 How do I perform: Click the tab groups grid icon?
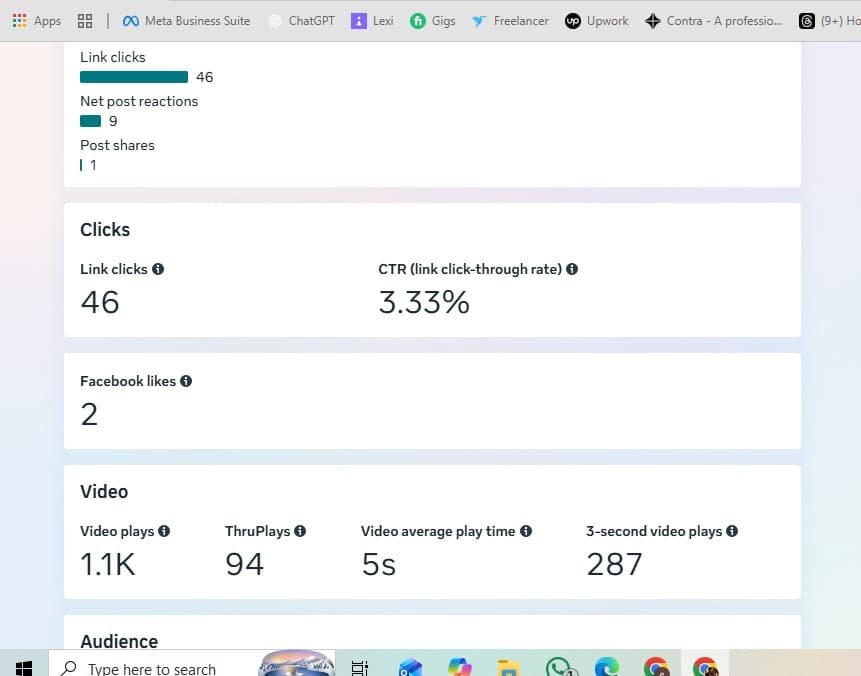(85, 21)
